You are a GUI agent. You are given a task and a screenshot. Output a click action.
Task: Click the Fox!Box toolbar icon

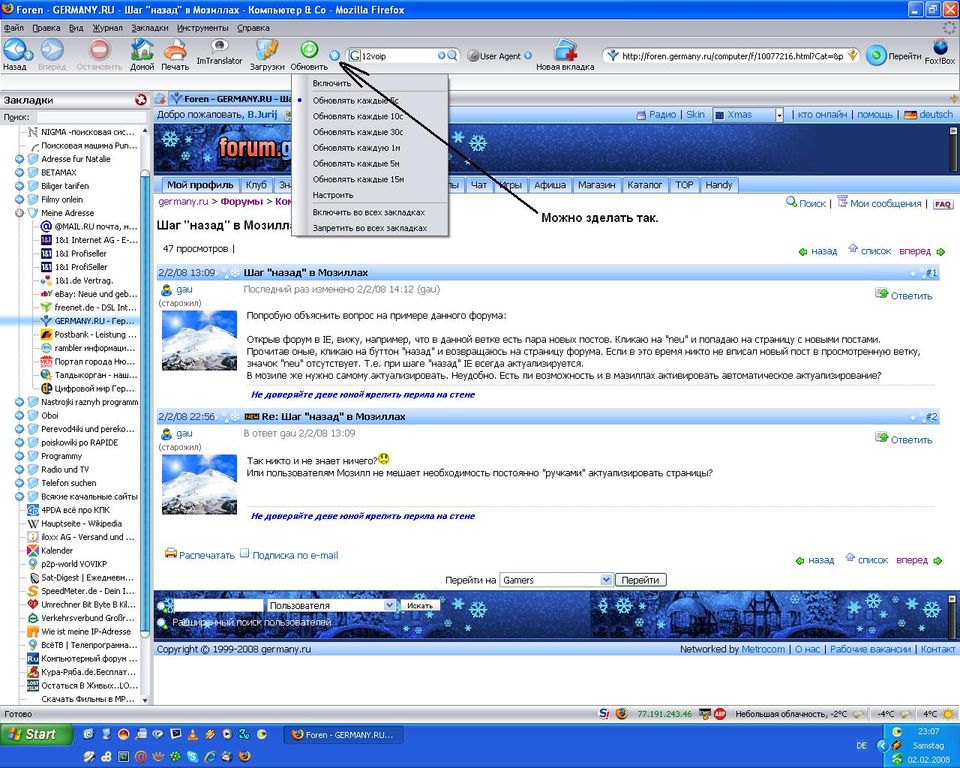point(940,47)
